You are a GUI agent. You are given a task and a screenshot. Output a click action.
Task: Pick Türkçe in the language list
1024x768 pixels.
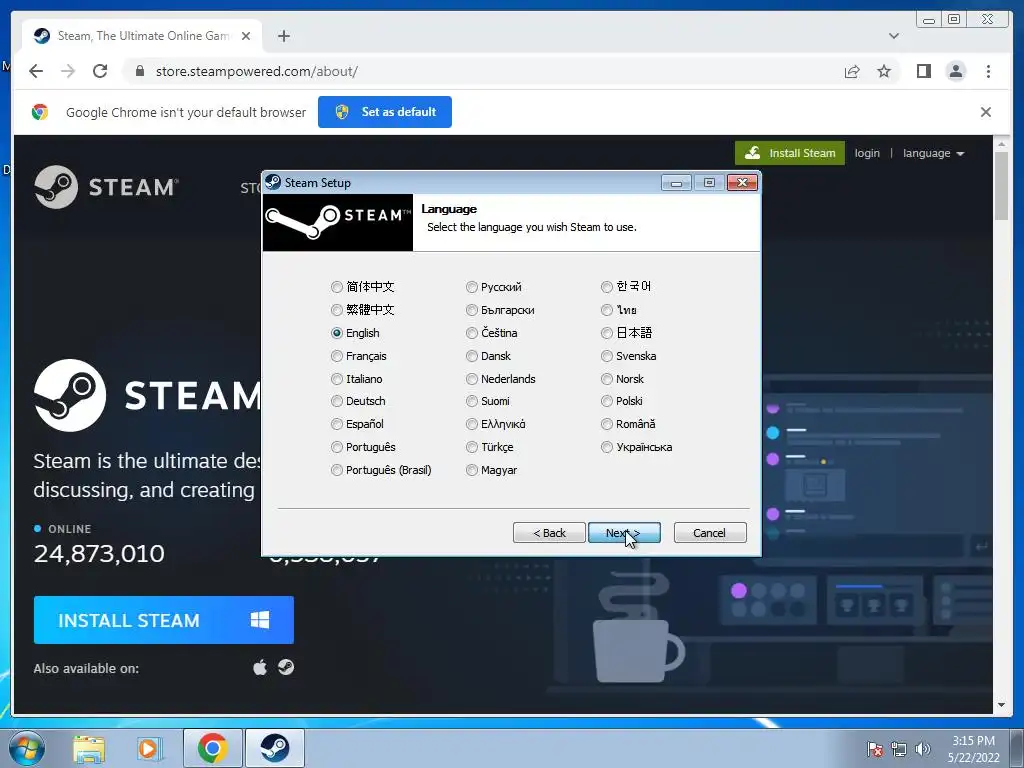coord(472,447)
